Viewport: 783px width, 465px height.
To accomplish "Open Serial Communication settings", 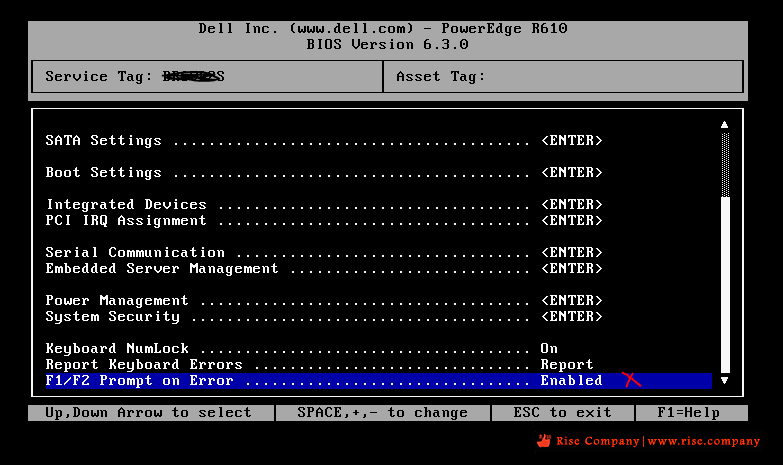I will [x=324, y=253].
